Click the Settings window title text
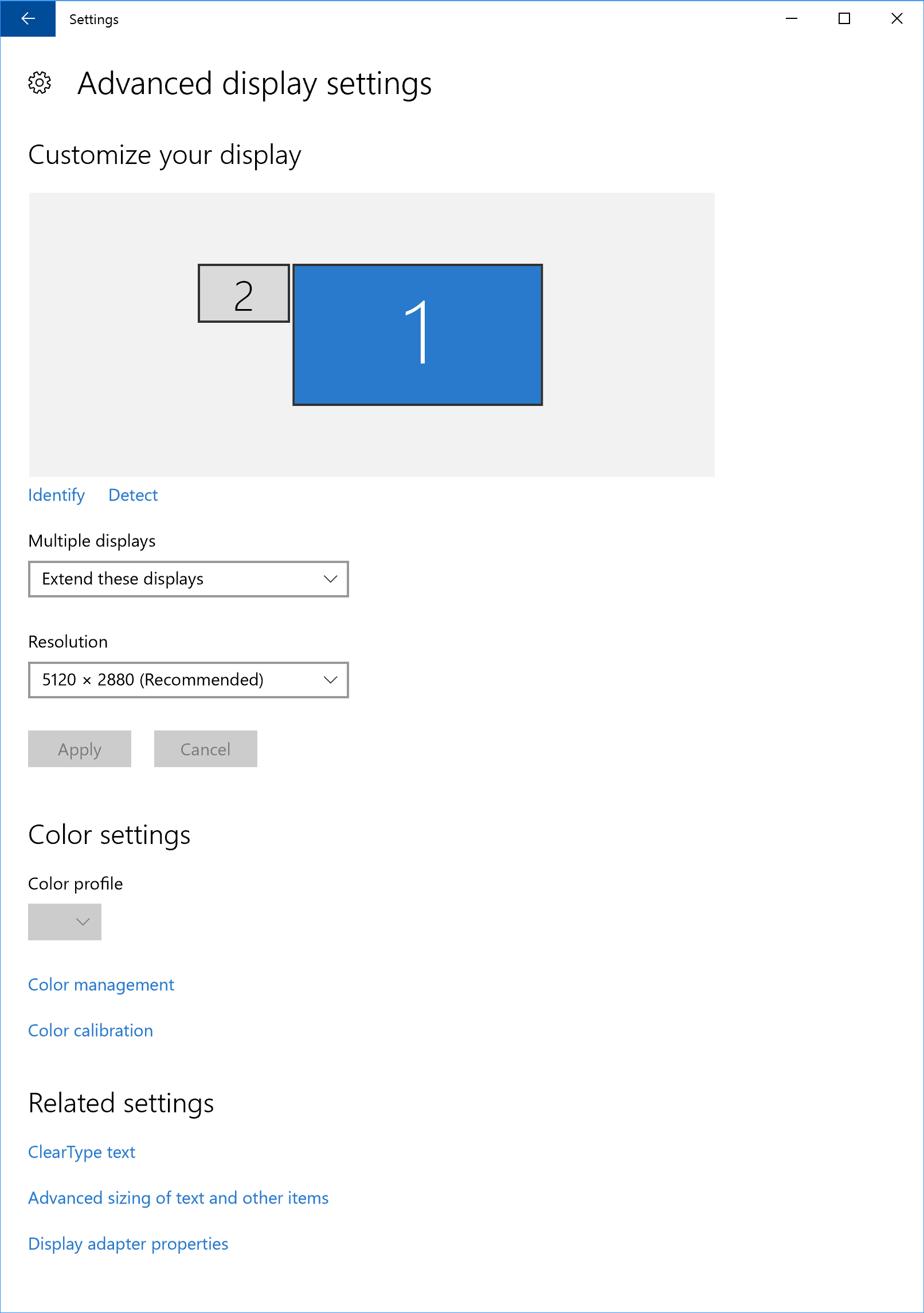 coord(94,19)
